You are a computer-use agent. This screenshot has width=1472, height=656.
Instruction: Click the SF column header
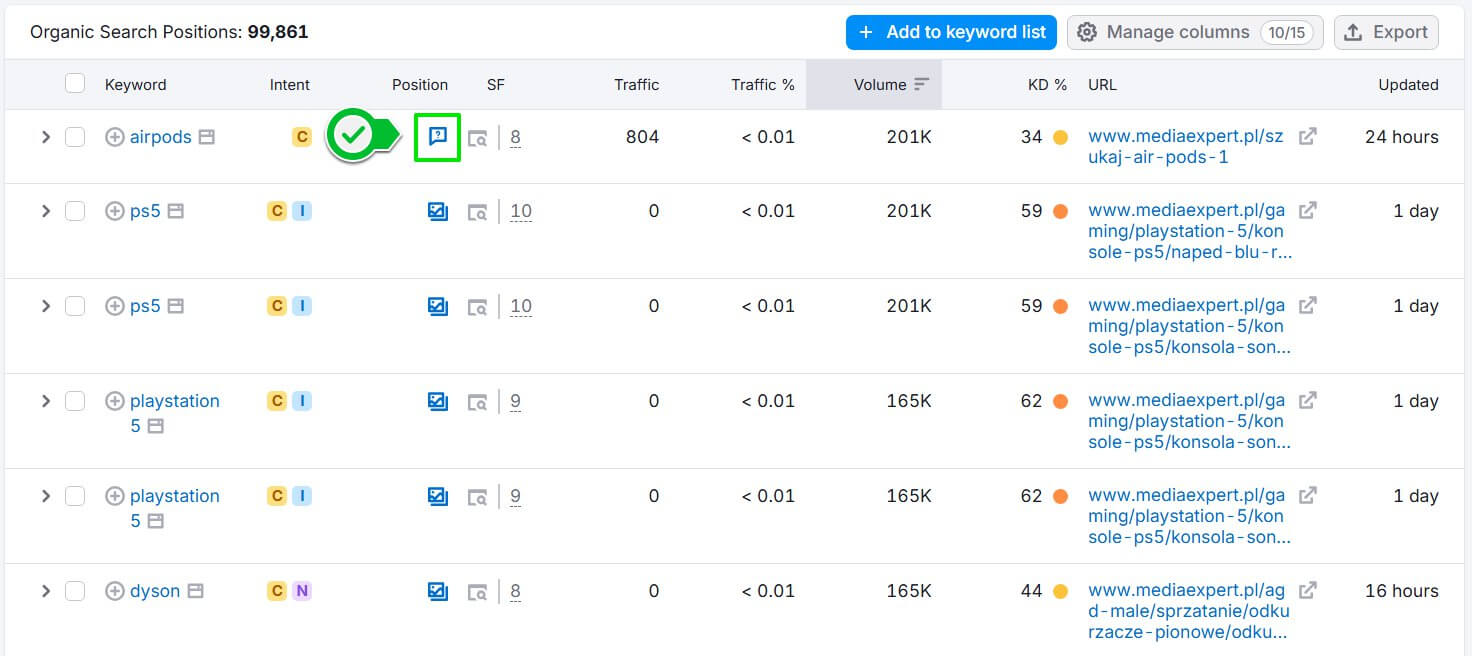click(x=496, y=85)
